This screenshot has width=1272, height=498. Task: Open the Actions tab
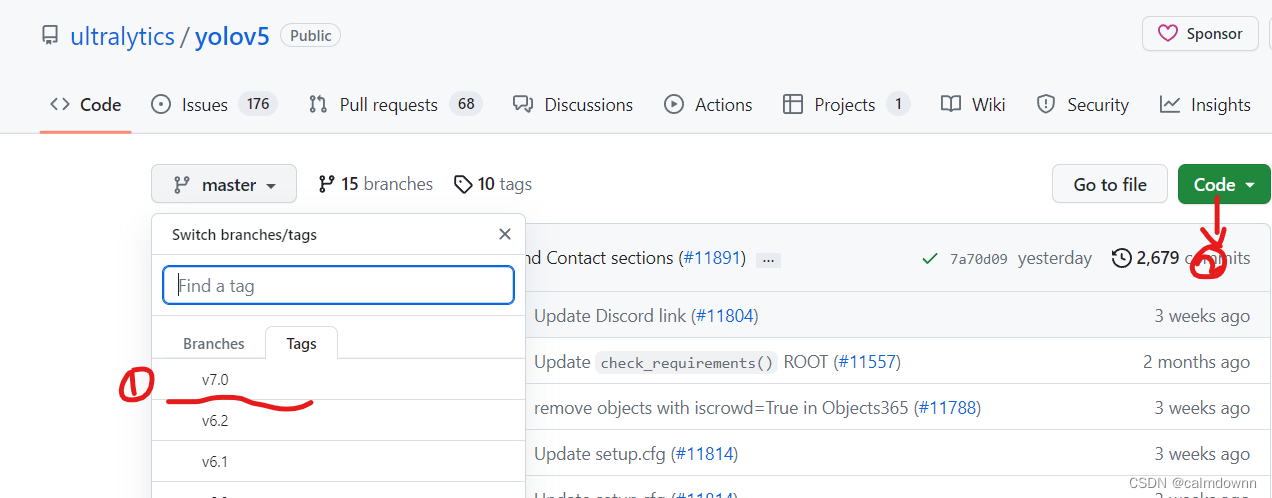coord(708,104)
